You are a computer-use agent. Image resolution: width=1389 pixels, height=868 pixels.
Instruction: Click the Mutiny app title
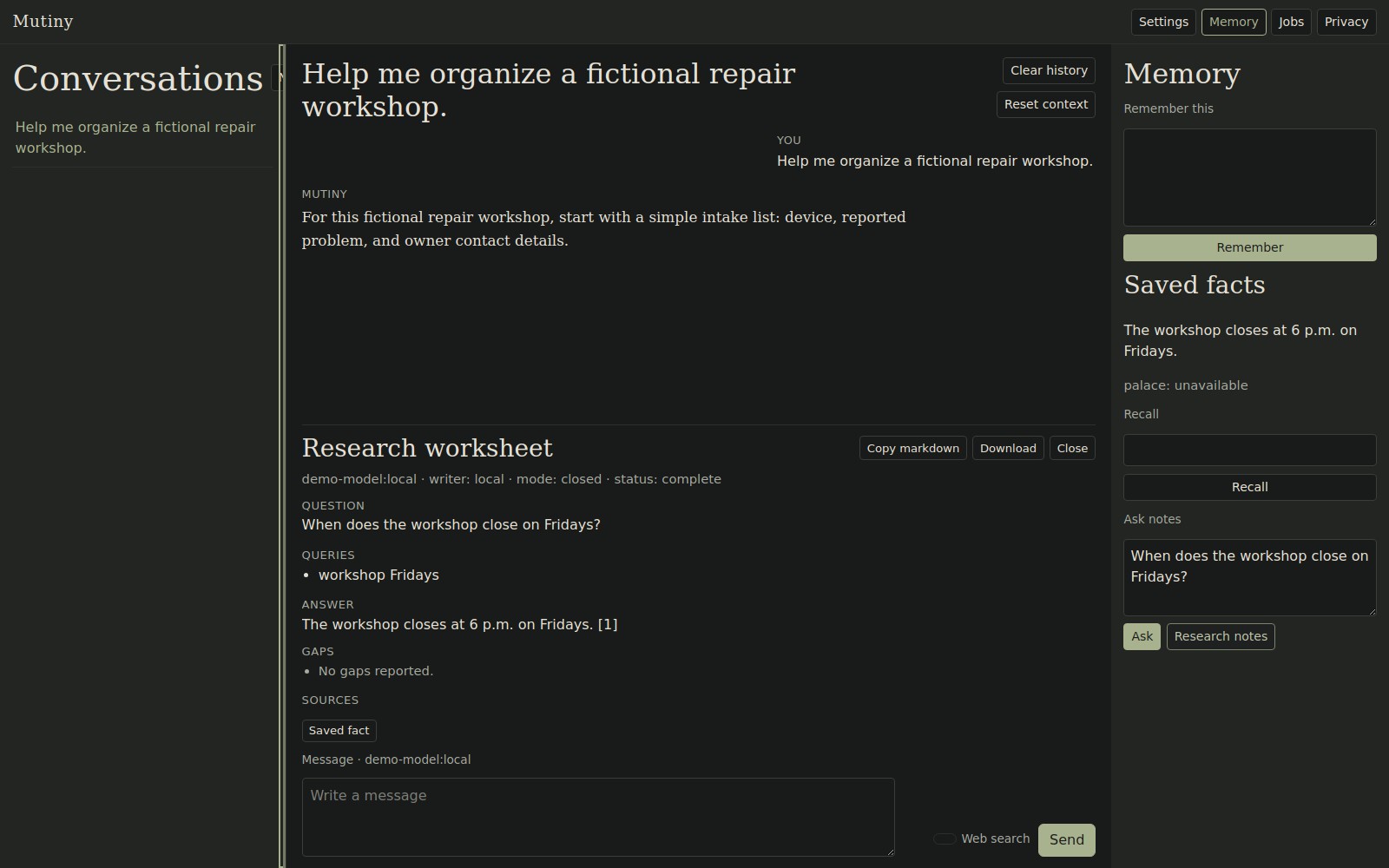tap(43, 22)
